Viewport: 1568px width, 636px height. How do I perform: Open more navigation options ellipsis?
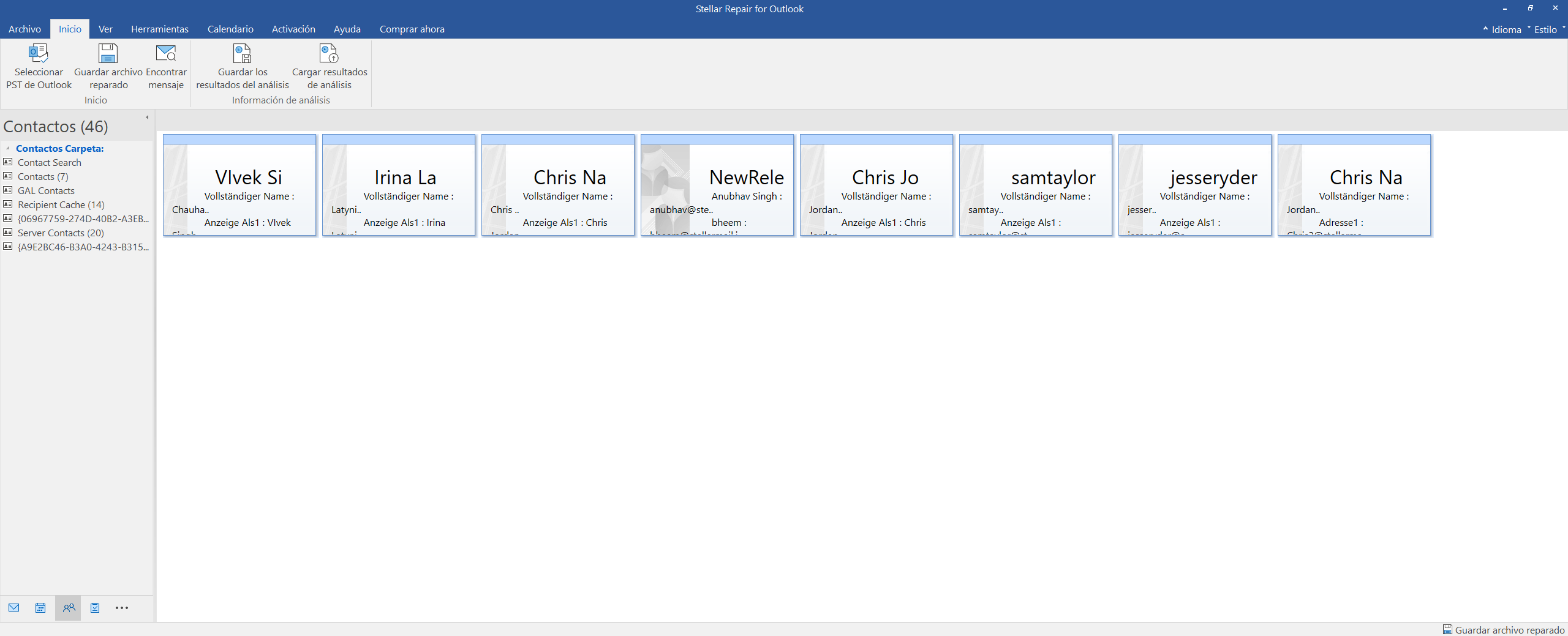[122, 608]
